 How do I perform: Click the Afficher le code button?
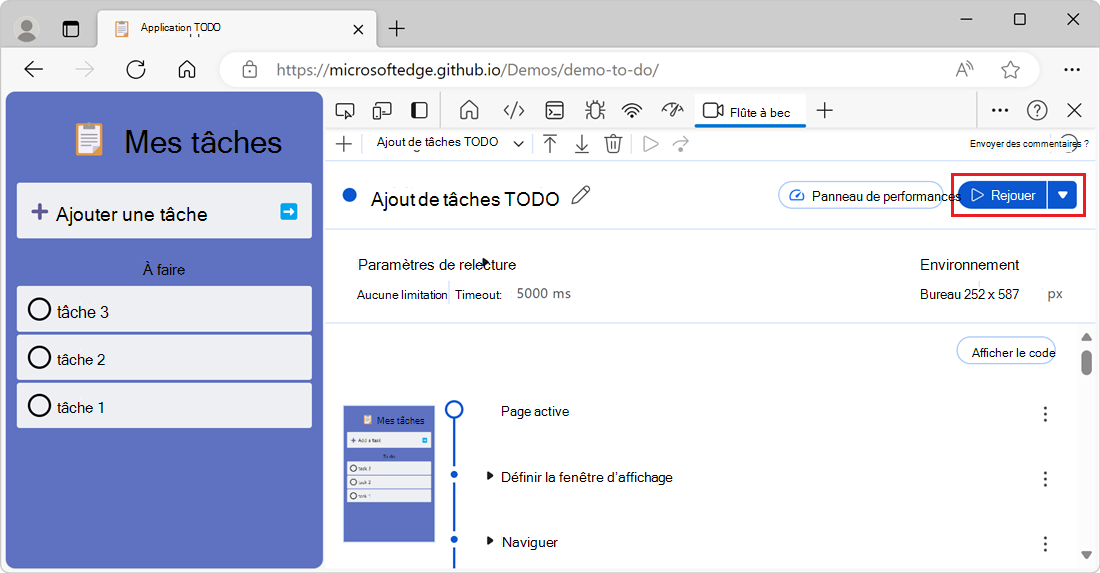pos(1006,352)
